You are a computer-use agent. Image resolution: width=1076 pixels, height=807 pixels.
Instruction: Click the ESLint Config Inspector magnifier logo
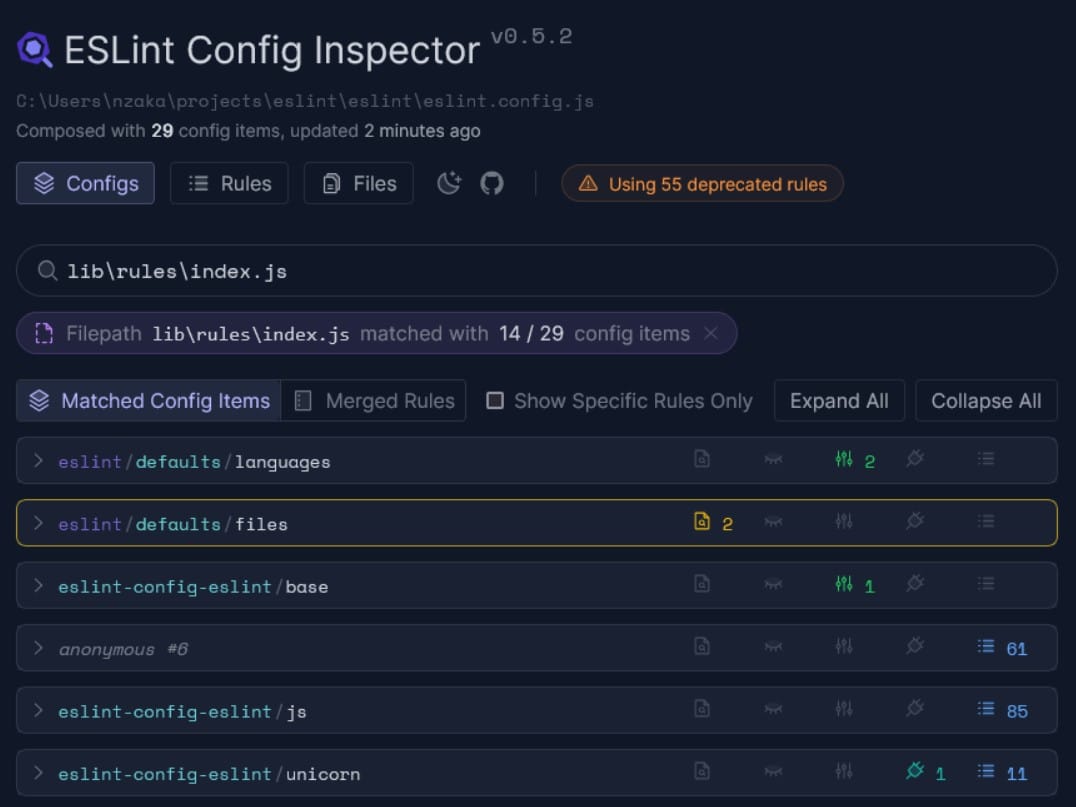coord(34,49)
